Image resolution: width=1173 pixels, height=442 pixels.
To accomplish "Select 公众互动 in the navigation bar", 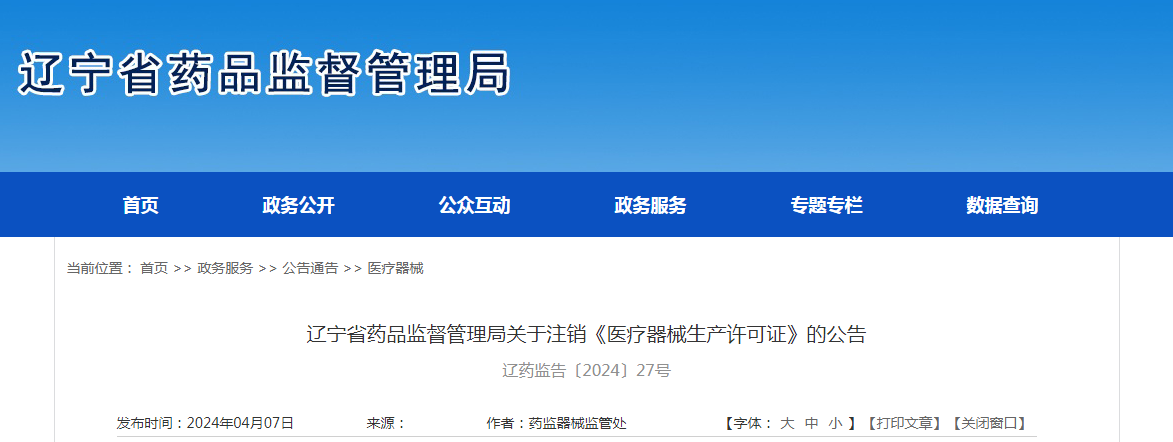I will pyautogui.click(x=474, y=205).
